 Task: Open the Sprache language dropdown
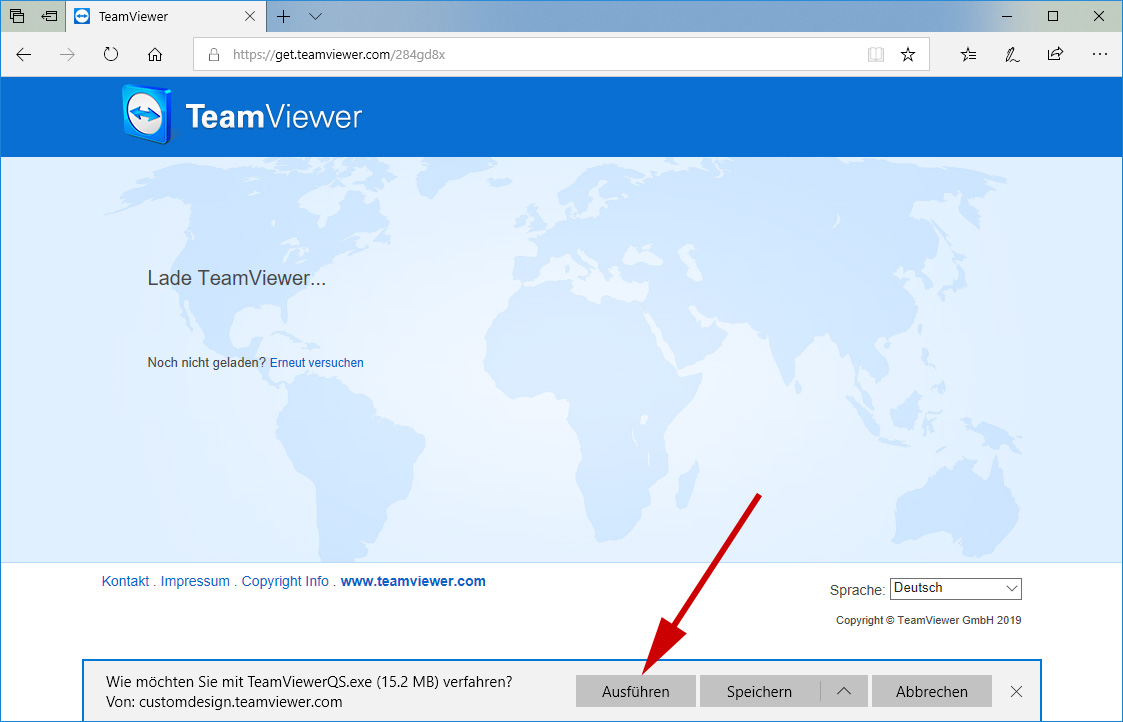(x=955, y=589)
